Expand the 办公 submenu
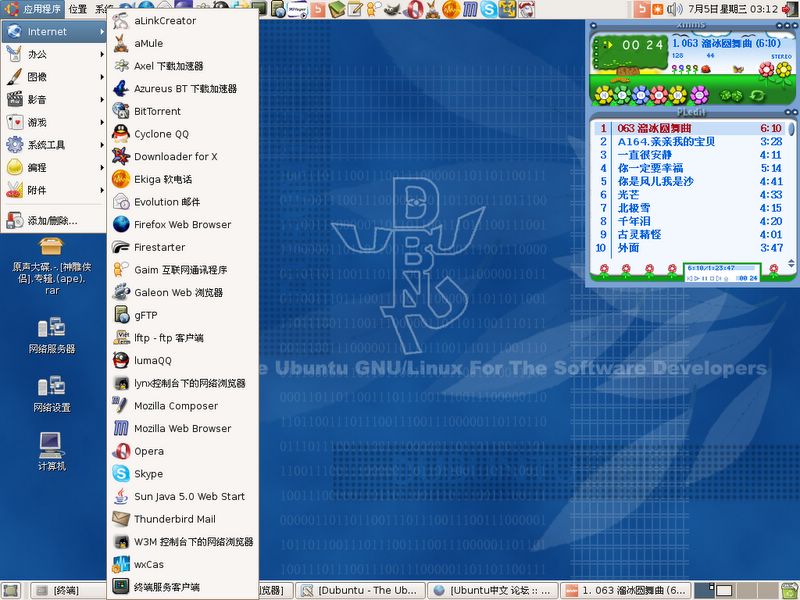 click(54, 54)
